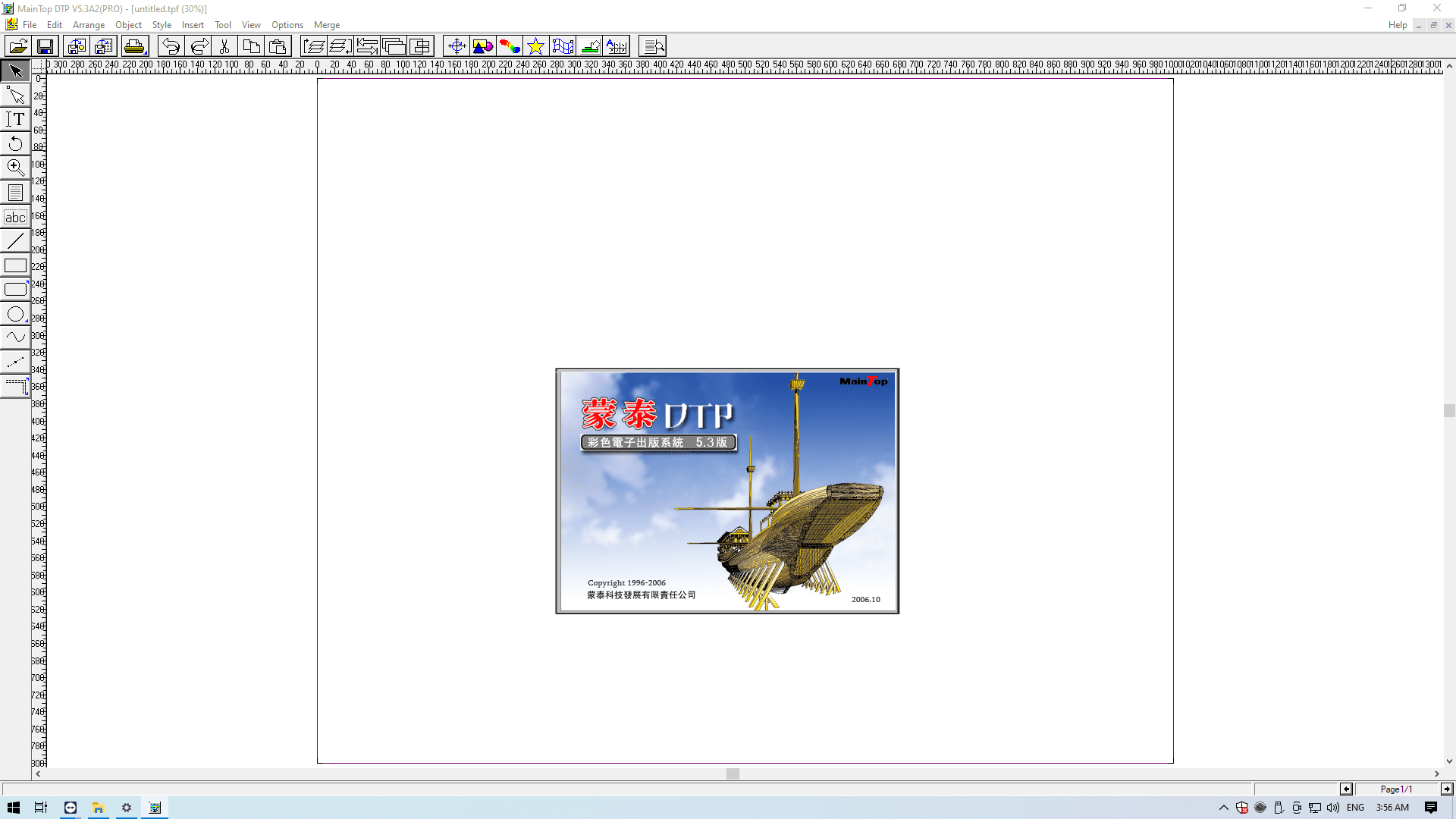
Task: Show hidden system tray icons chevron
Action: coord(1223,808)
